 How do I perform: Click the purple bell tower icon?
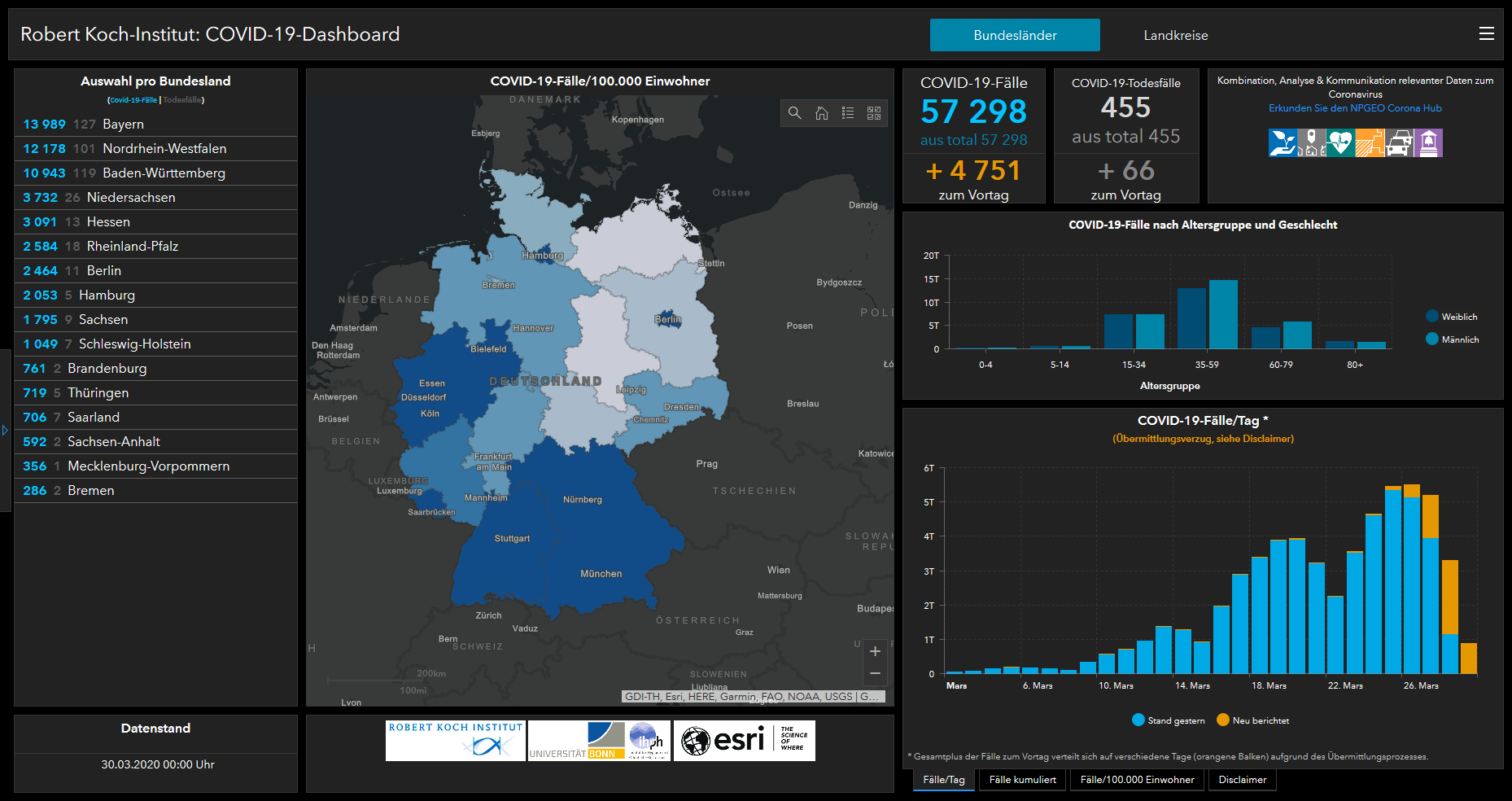(1428, 143)
